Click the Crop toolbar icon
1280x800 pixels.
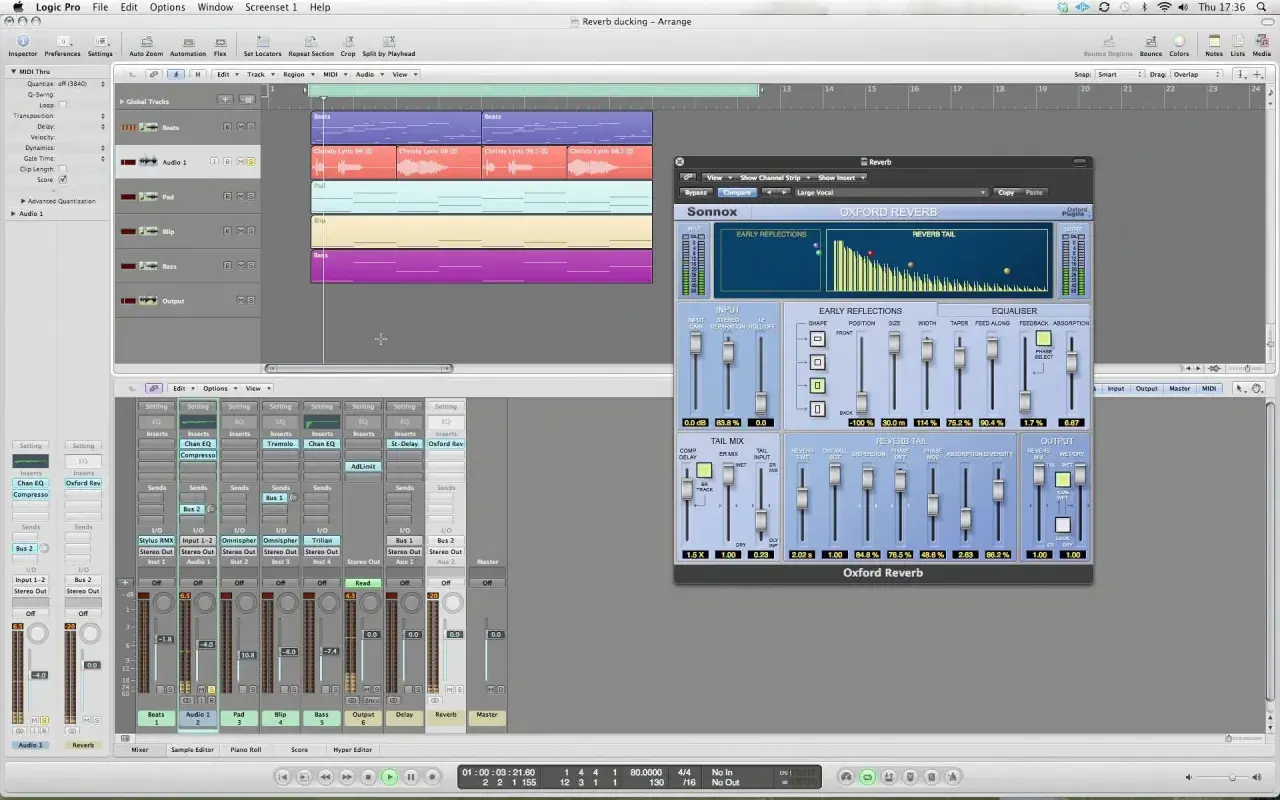coord(348,45)
